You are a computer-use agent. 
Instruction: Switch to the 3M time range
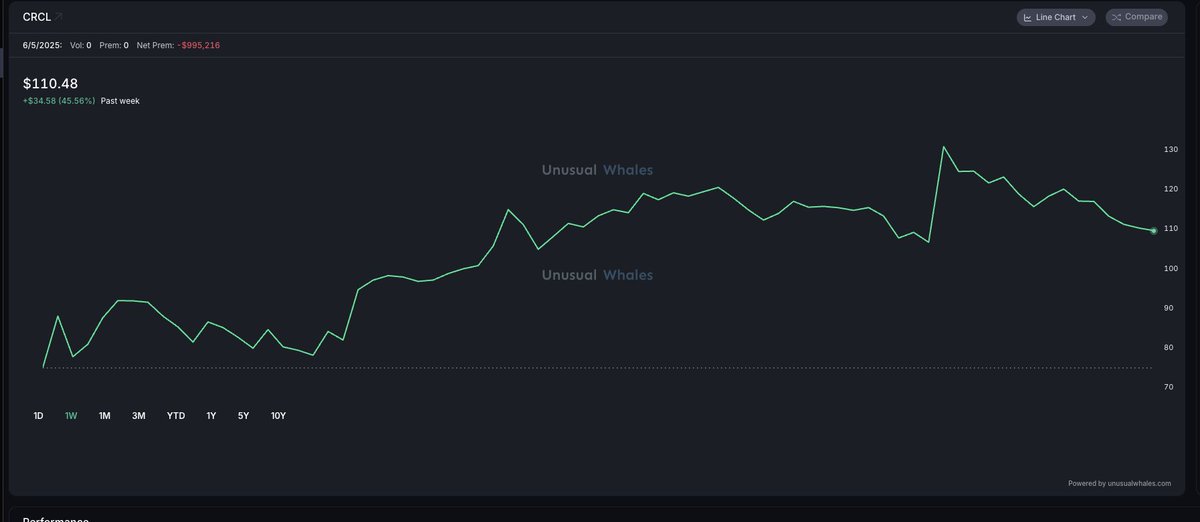pos(138,415)
